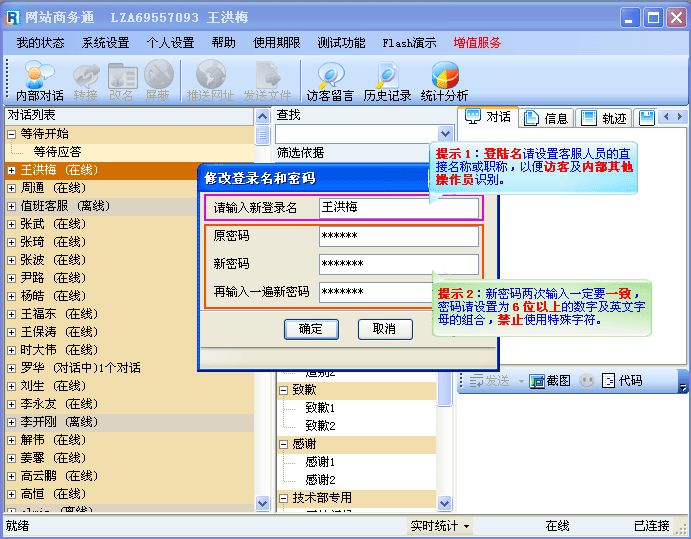Switch to the 信息 tab
This screenshot has width=691, height=539.
pyautogui.click(x=546, y=118)
